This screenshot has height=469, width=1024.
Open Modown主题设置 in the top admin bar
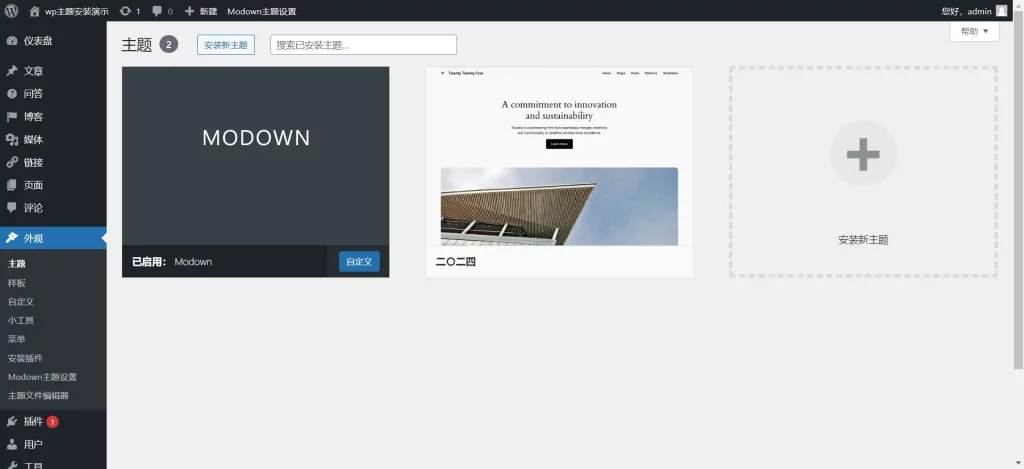coord(261,11)
